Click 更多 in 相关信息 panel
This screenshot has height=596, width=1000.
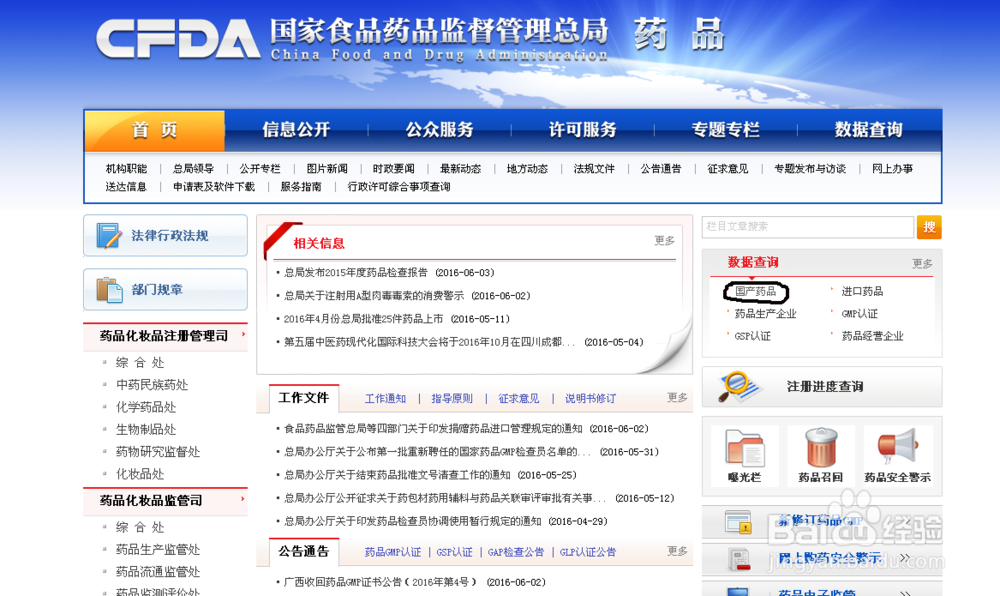(x=665, y=240)
